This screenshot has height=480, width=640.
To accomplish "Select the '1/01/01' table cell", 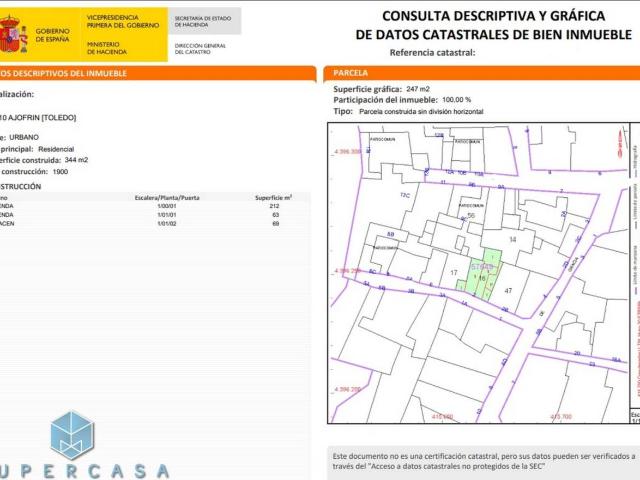I will (x=167, y=215).
